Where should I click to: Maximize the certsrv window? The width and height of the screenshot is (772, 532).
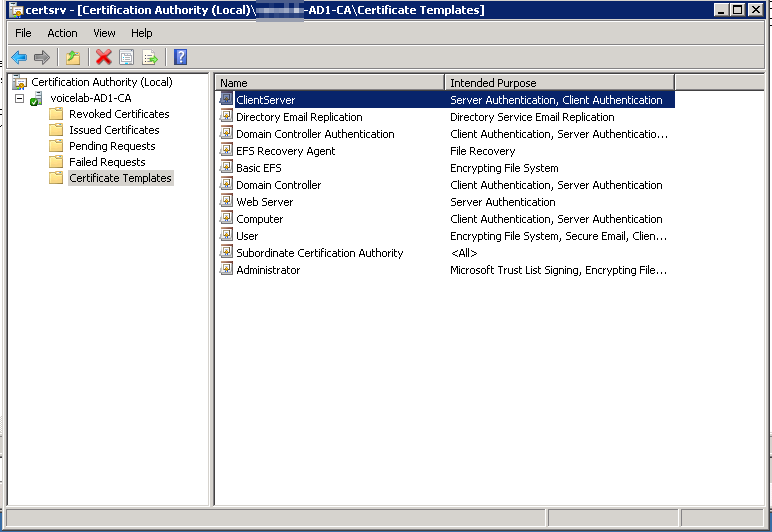click(738, 9)
